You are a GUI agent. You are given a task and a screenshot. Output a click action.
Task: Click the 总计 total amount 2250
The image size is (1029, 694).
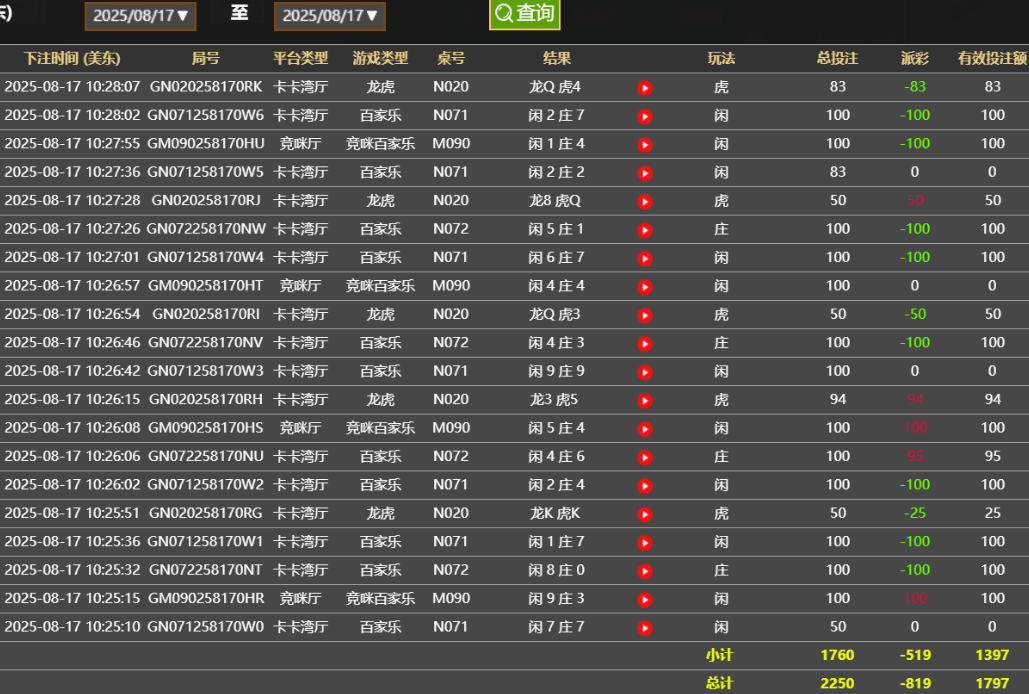837,681
